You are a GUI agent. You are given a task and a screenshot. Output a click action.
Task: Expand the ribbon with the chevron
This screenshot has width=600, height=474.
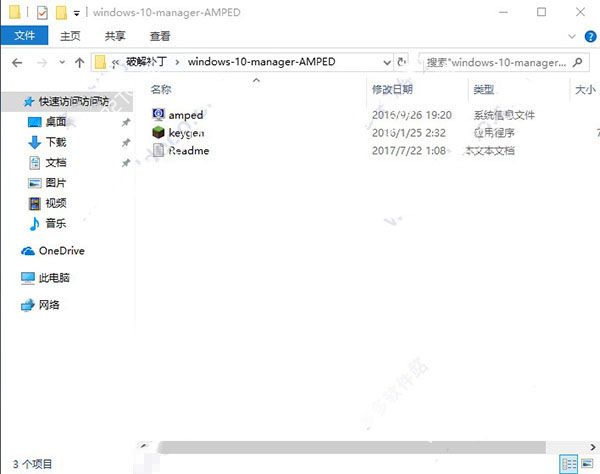[x=572, y=36]
